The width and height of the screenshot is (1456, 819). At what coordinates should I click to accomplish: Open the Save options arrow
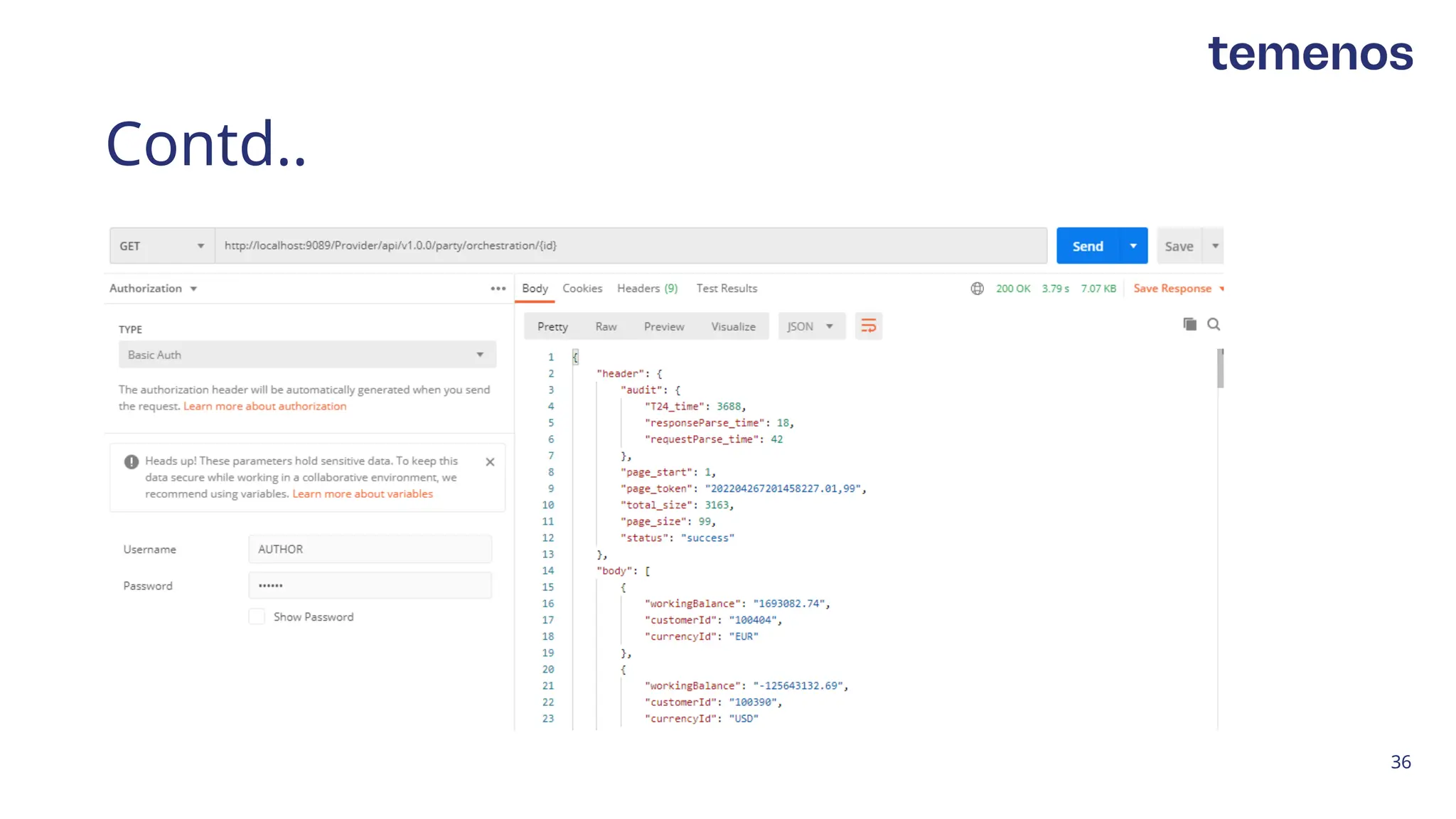tap(1215, 246)
